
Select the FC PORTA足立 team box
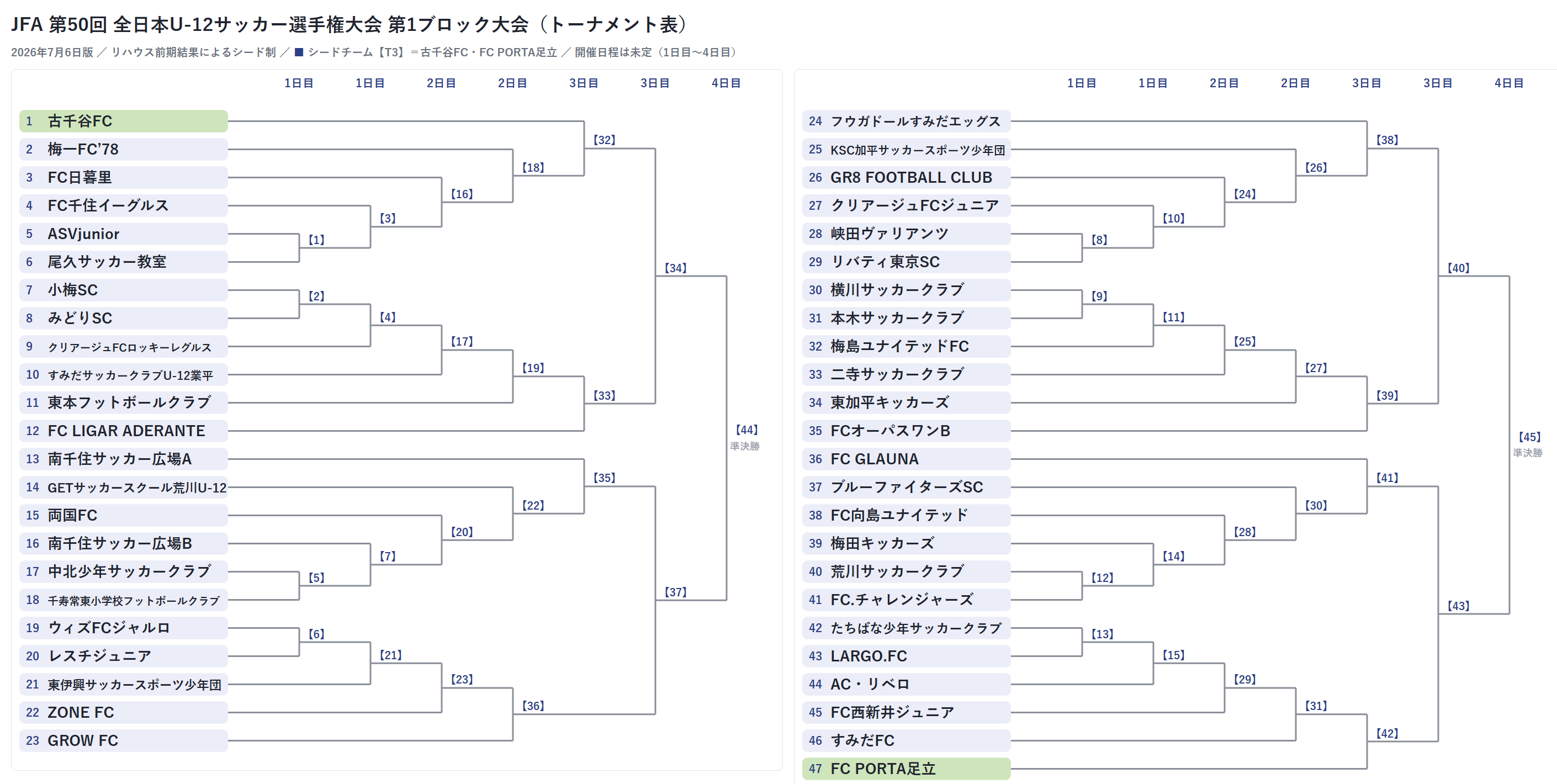click(906, 769)
